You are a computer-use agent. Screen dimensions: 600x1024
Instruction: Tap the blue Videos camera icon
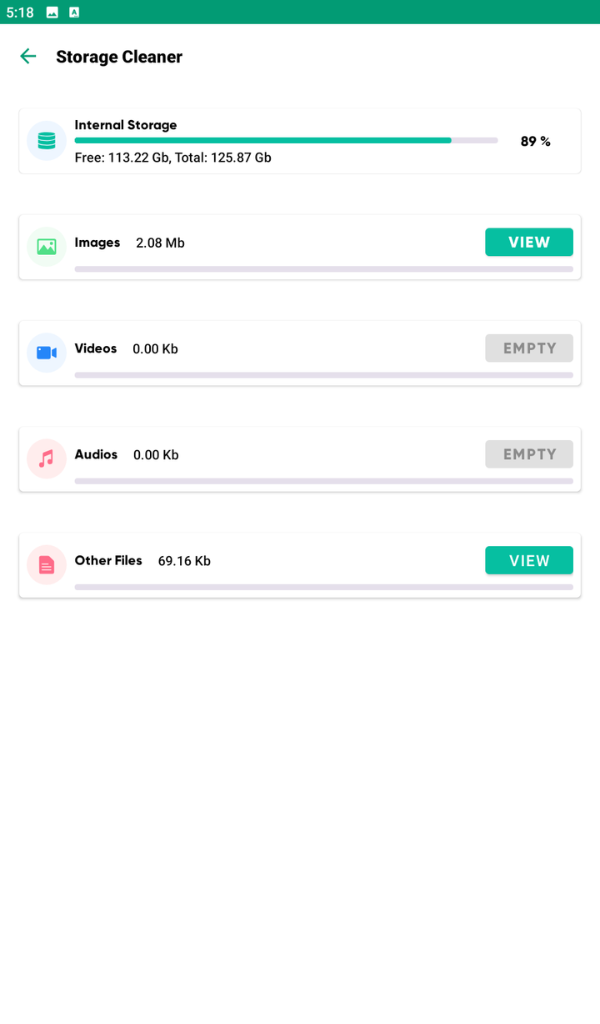46,352
